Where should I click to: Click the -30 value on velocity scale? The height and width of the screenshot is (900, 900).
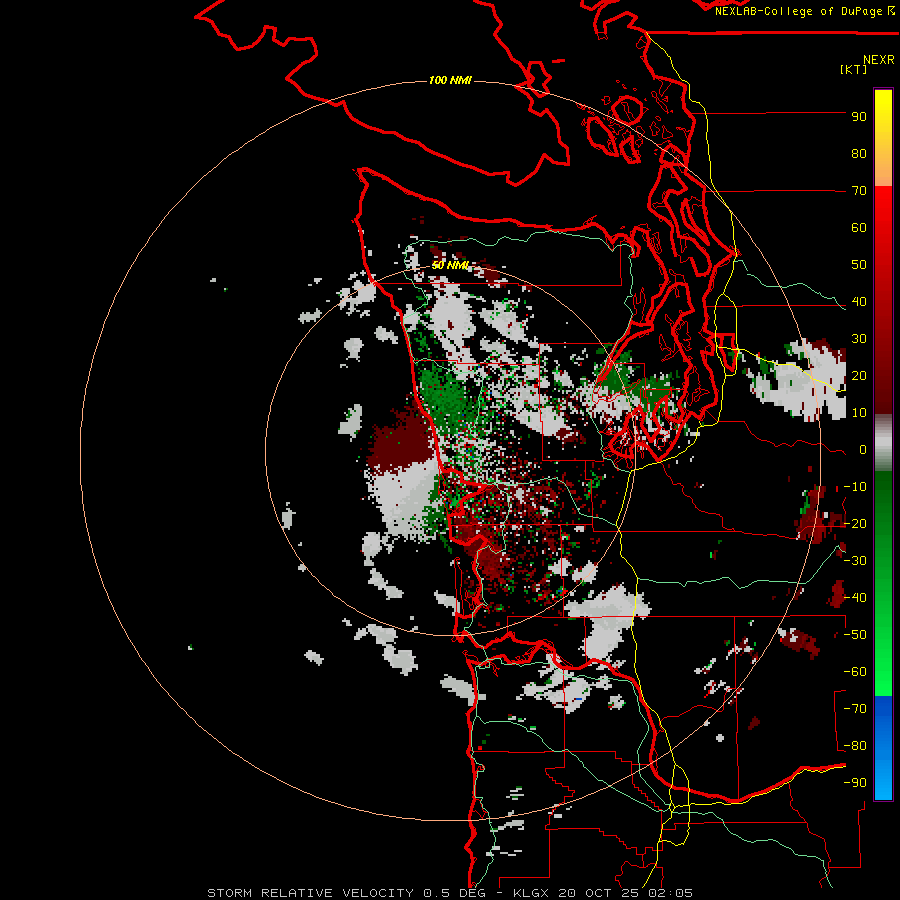855,561
